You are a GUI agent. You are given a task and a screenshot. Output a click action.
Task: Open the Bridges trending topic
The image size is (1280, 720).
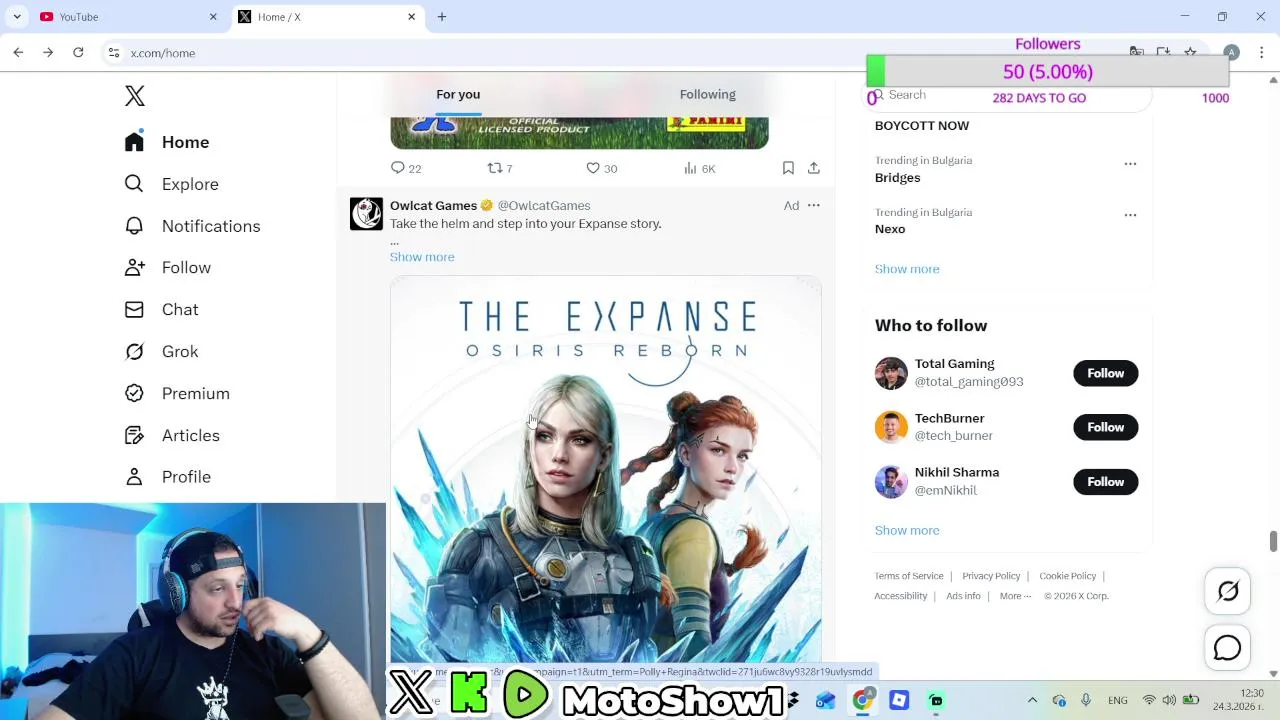click(898, 178)
